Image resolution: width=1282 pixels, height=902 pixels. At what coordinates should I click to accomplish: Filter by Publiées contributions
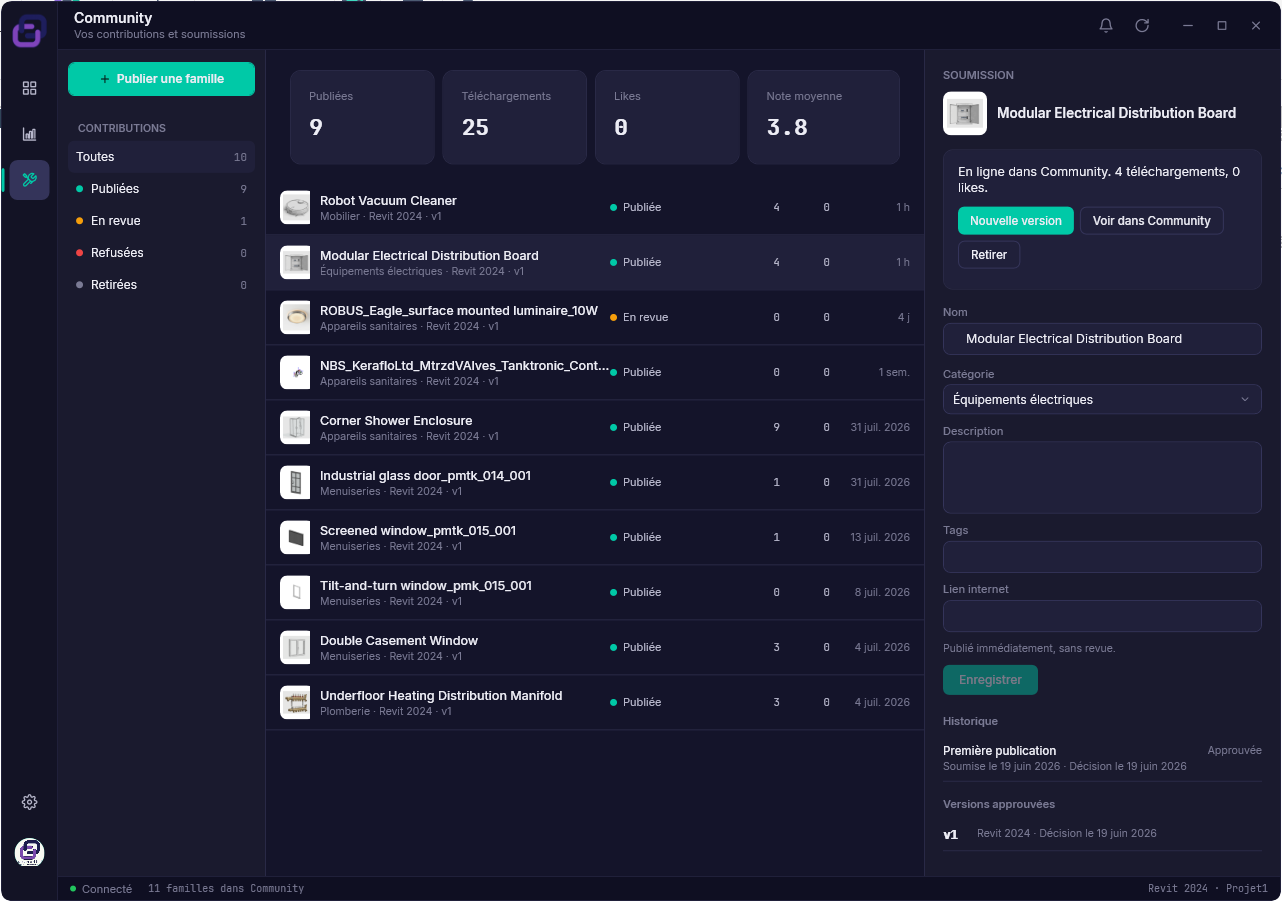click(x=161, y=189)
